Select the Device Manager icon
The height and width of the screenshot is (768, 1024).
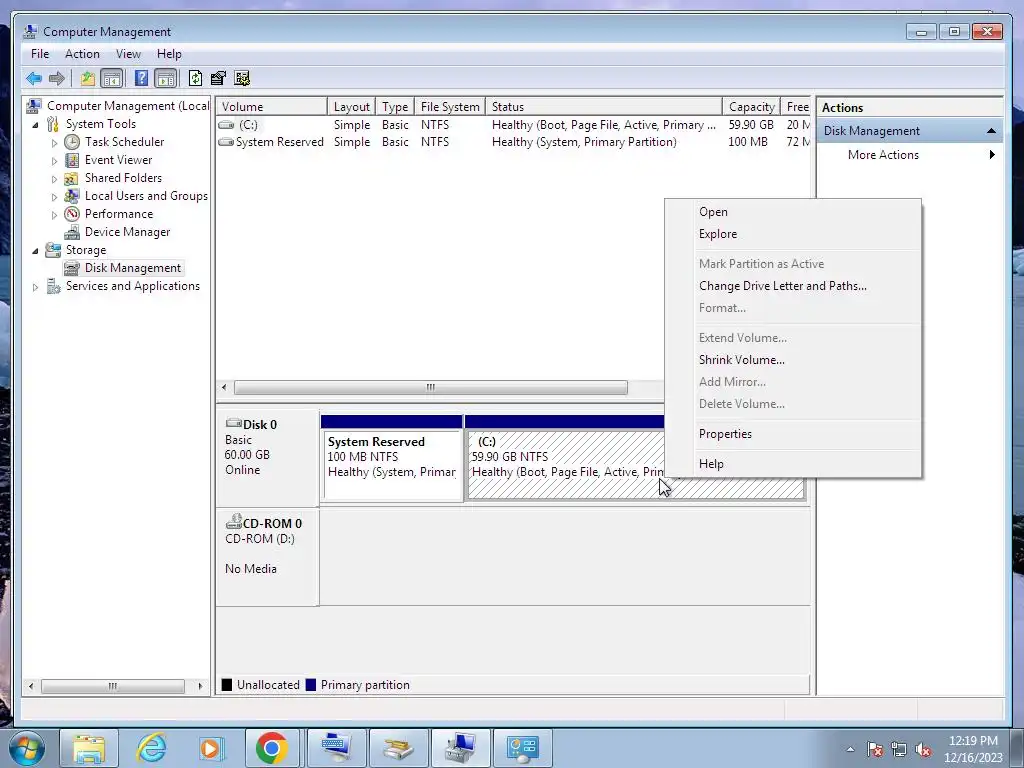72,232
